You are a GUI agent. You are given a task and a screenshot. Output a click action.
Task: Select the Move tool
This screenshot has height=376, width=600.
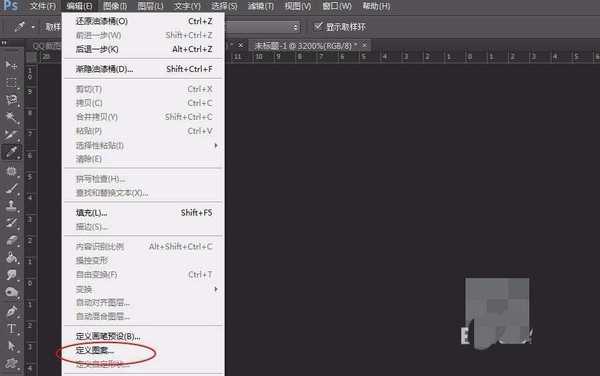[11, 65]
